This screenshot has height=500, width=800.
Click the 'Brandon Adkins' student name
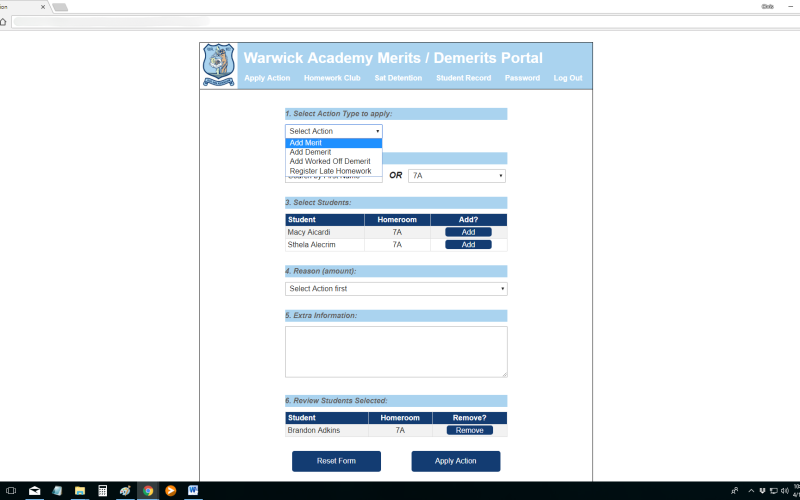313,431
